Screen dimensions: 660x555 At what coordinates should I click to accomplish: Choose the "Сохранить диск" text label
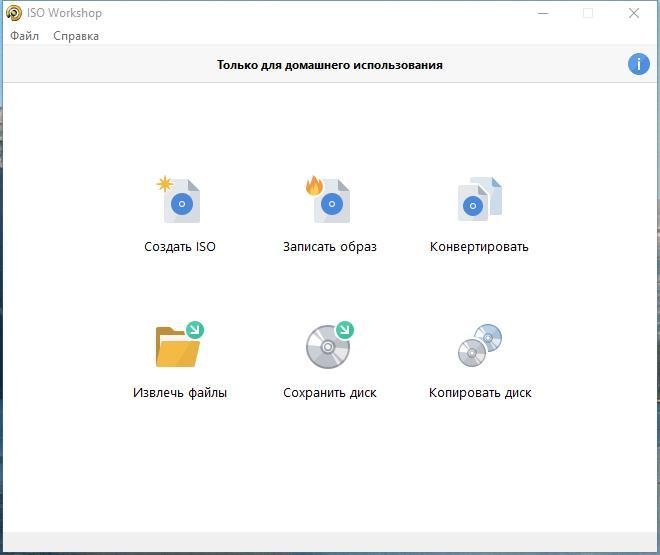click(330, 393)
